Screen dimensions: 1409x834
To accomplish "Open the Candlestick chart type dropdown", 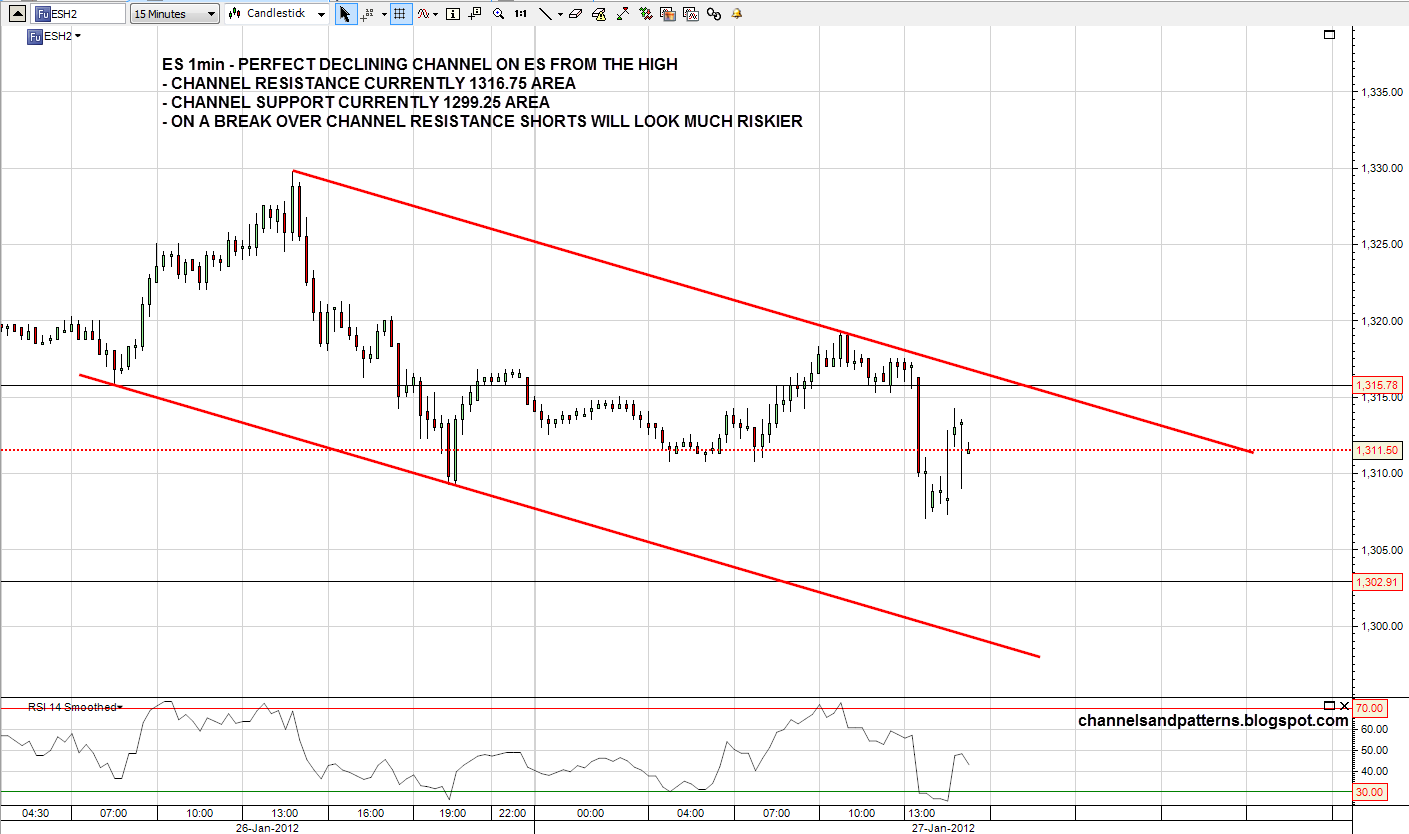I will [x=277, y=14].
